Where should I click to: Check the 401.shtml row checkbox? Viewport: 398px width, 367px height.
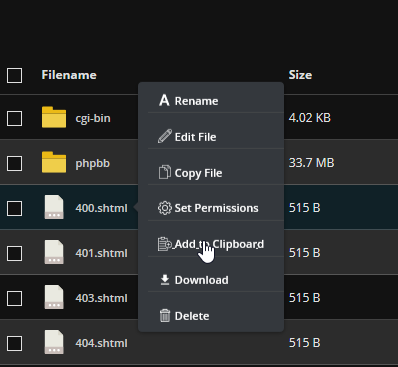[x=15, y=253]
